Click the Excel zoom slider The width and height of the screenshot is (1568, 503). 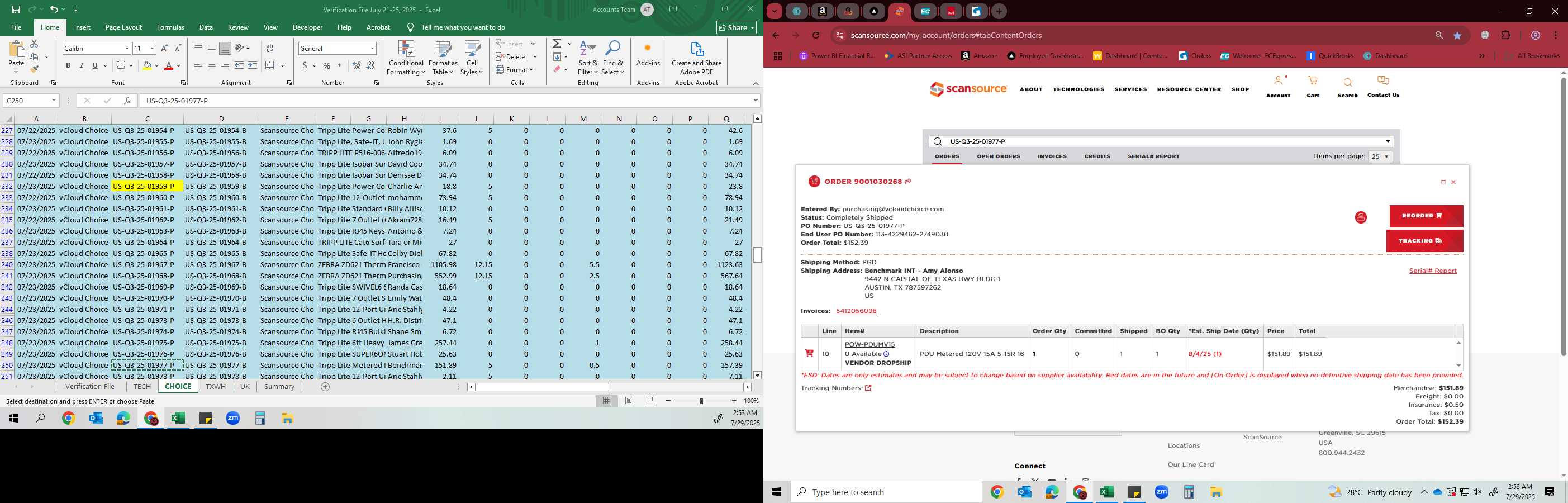[701, 401]
